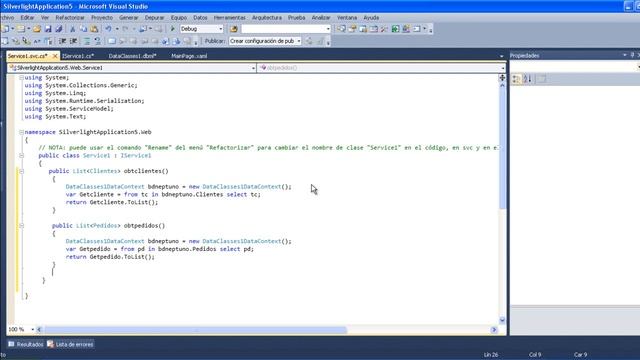Open the Lista de errores panel tab
Image resolution: width=640 pixels, height=360 pixels.
pyautogui.click(x=70, y=344)
